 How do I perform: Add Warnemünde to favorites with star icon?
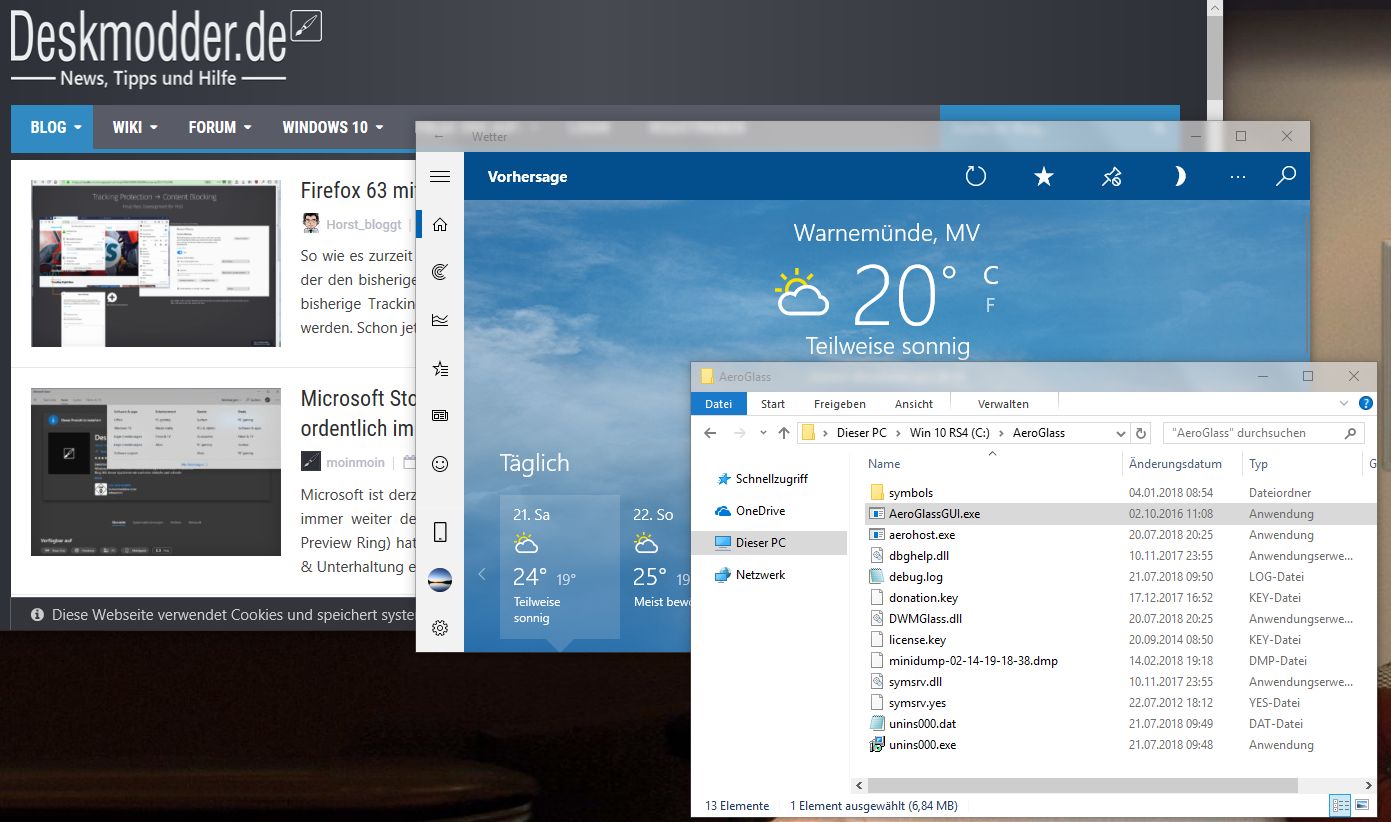(x=1044, y=177)
